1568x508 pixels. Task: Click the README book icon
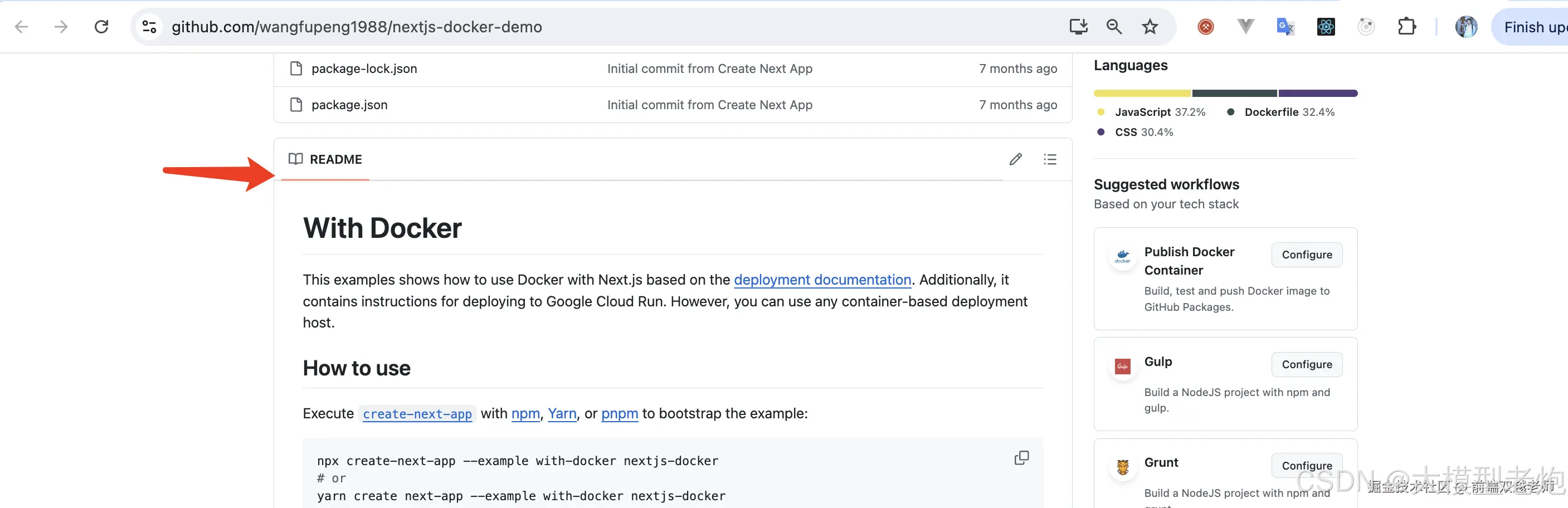[x=295, y=159]
